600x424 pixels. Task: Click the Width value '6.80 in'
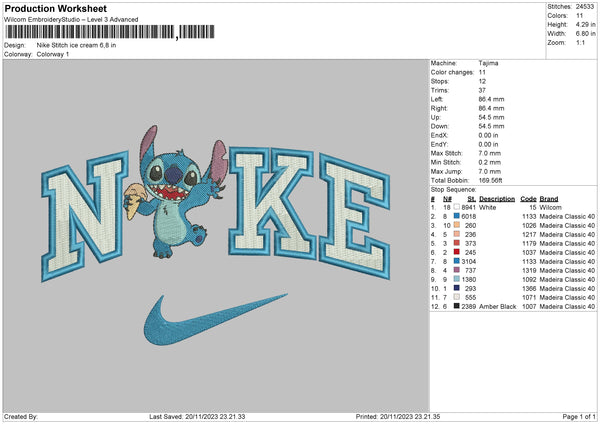tap(585, 34)
